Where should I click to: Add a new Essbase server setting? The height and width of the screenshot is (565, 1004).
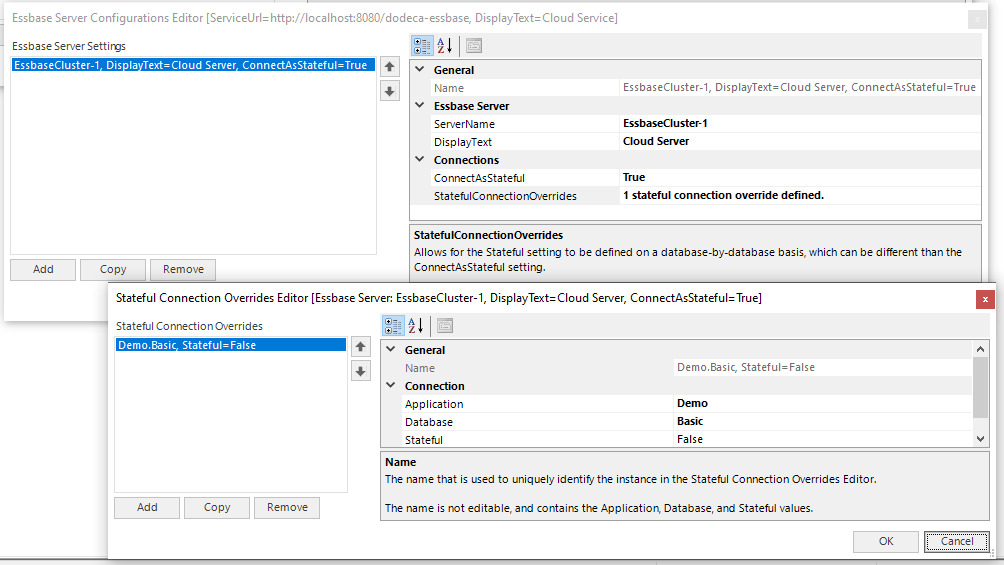pyautogui.click(x=43, y=270)
